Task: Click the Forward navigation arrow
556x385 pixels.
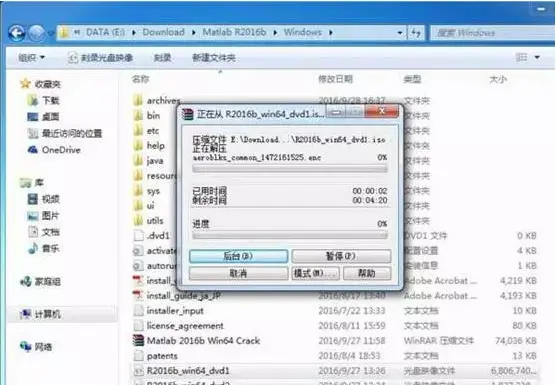Action: click(x=37, y=34)
